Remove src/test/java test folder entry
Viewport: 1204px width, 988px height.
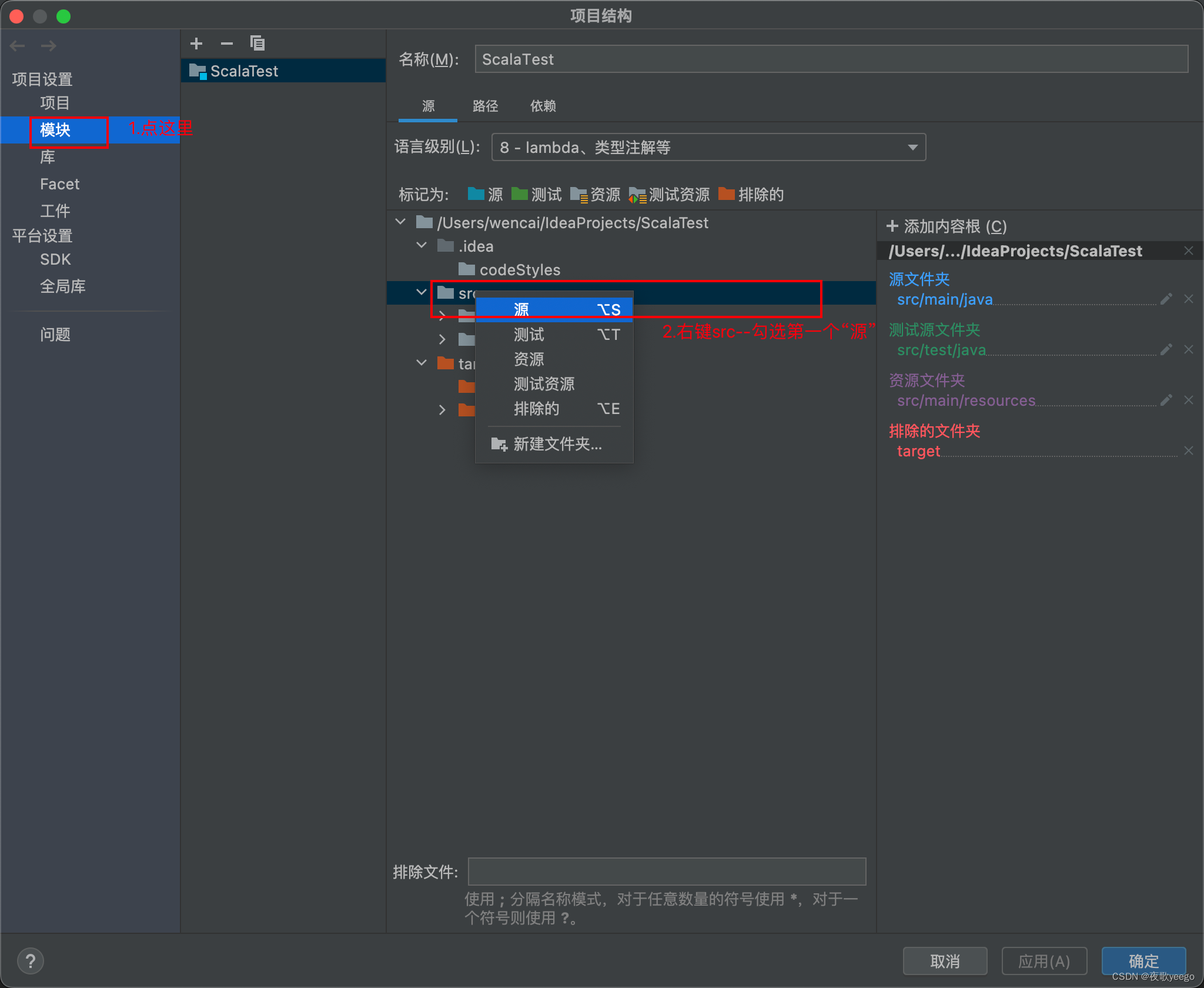click(x=1189, y=350)
